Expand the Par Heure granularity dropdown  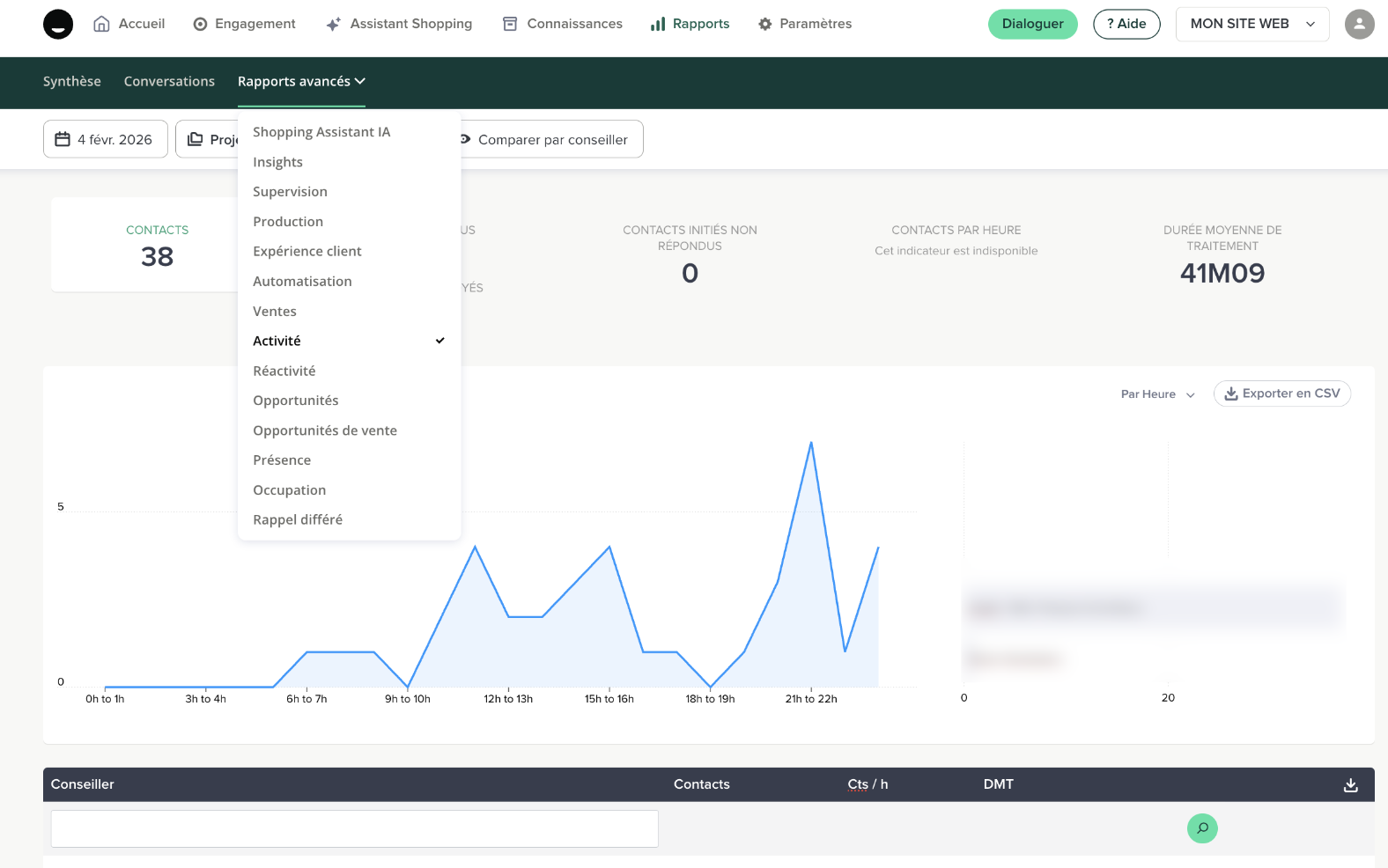(x=1157, y=394)
